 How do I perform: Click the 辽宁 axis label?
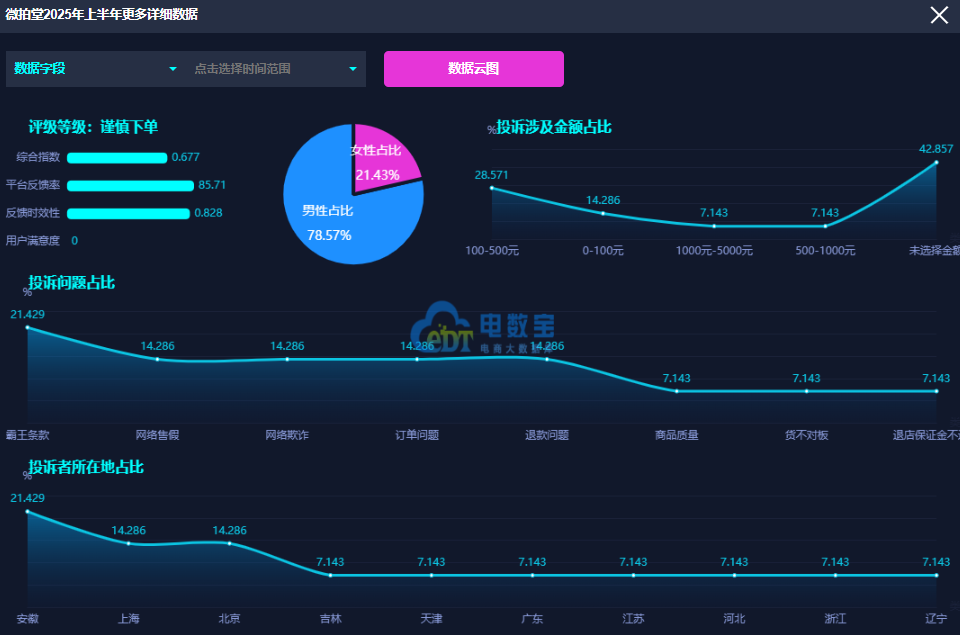[936, 618]
